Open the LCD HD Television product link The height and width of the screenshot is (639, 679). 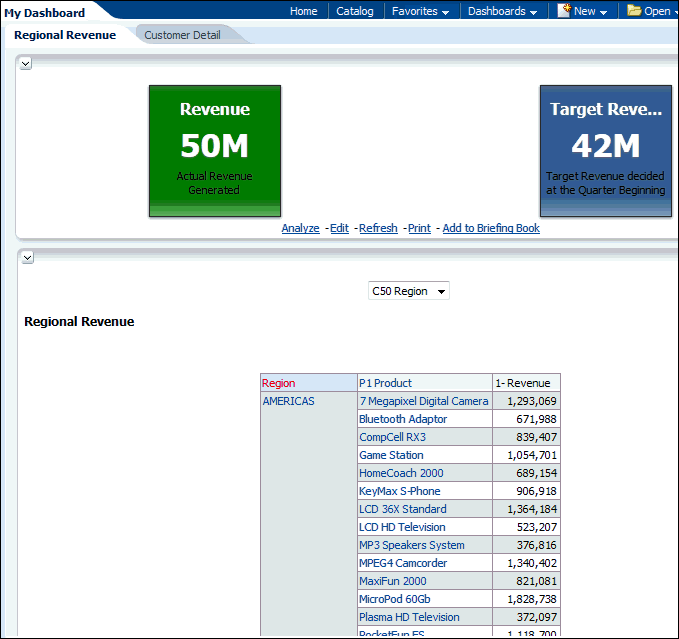tap(402, 527)
